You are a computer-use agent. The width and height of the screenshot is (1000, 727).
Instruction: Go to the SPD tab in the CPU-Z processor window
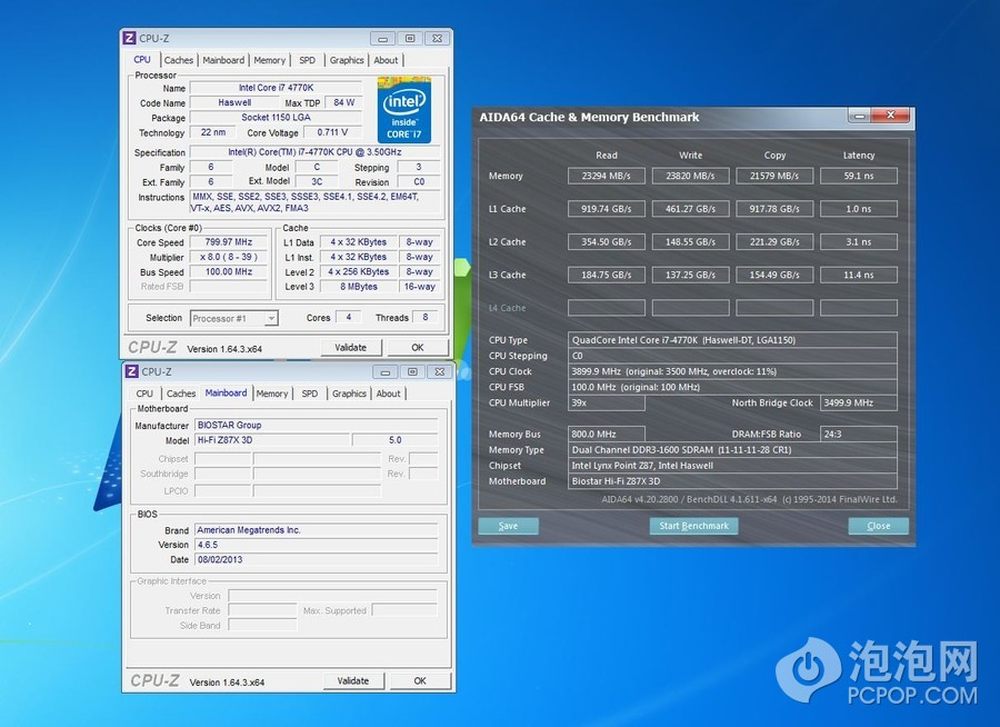[x=307, y=60]
